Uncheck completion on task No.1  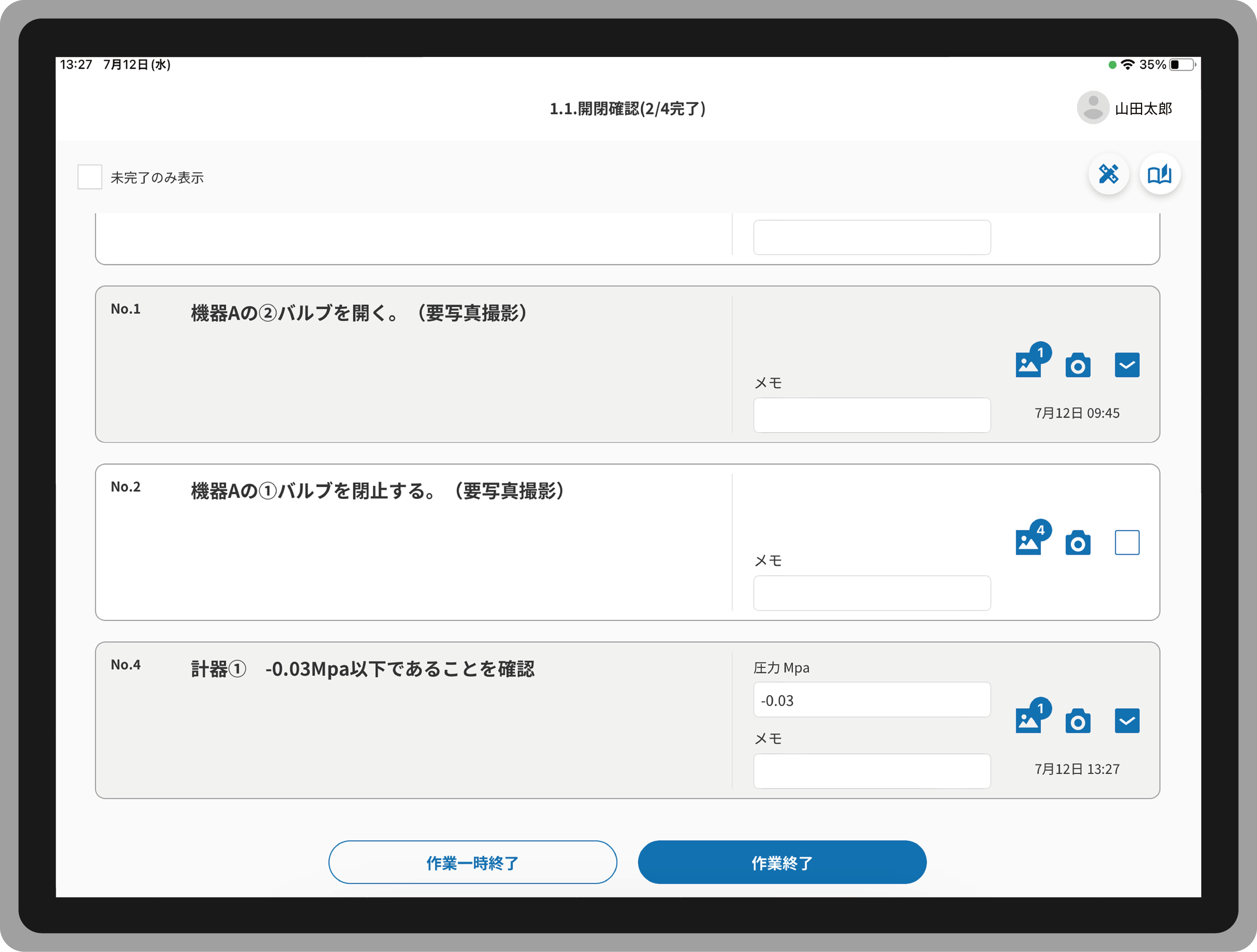tap(1128, 365)
